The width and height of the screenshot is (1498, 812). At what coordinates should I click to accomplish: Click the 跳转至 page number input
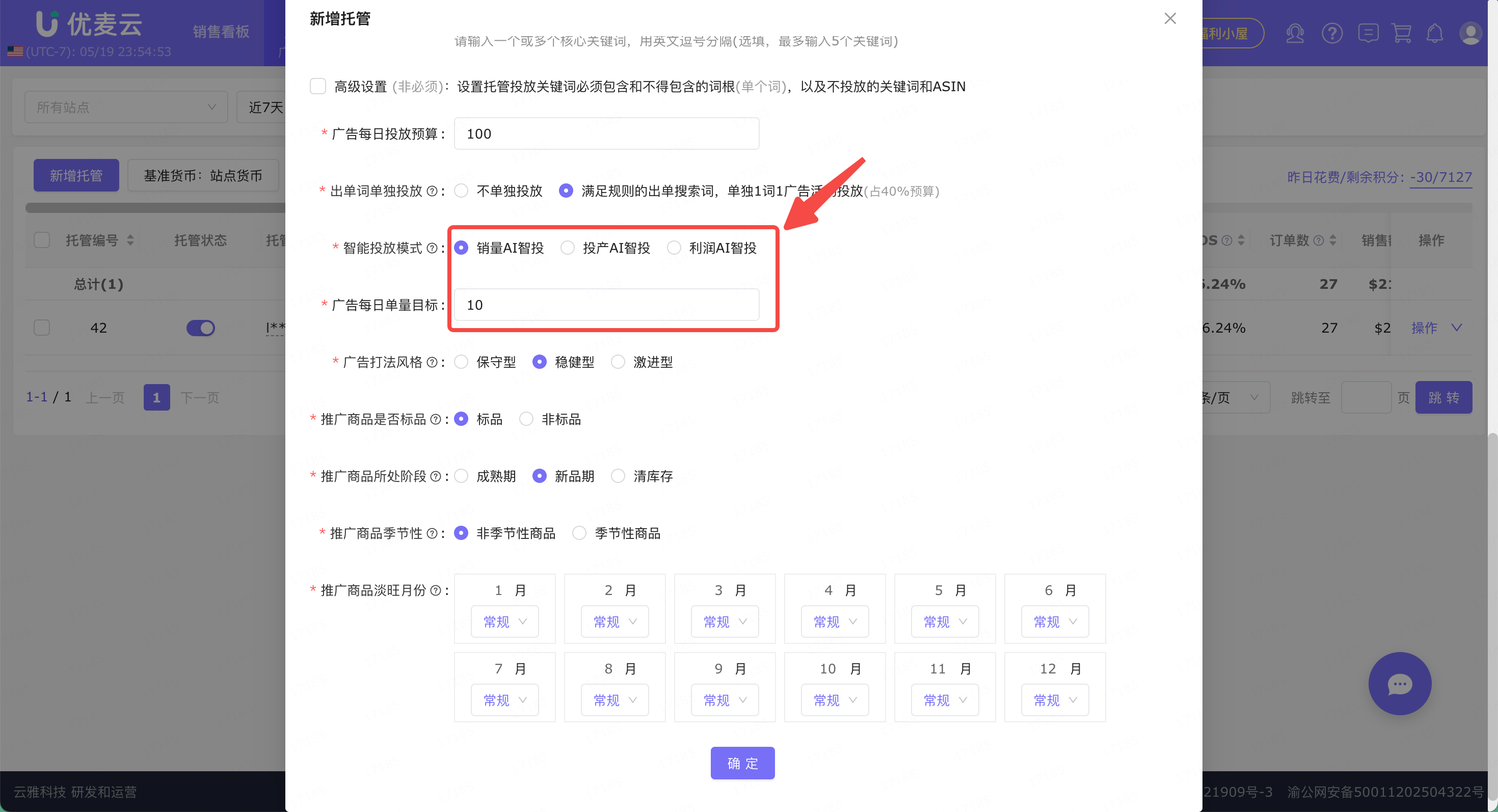click(1366, 397)
